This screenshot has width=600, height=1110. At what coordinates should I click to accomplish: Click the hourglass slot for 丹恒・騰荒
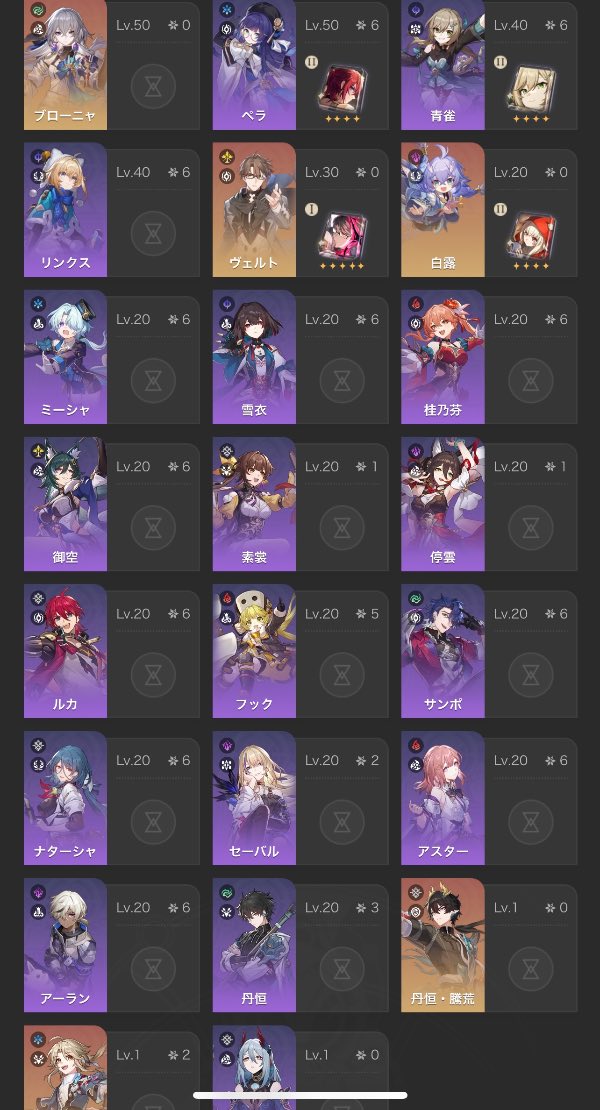(x=531, y=969)
